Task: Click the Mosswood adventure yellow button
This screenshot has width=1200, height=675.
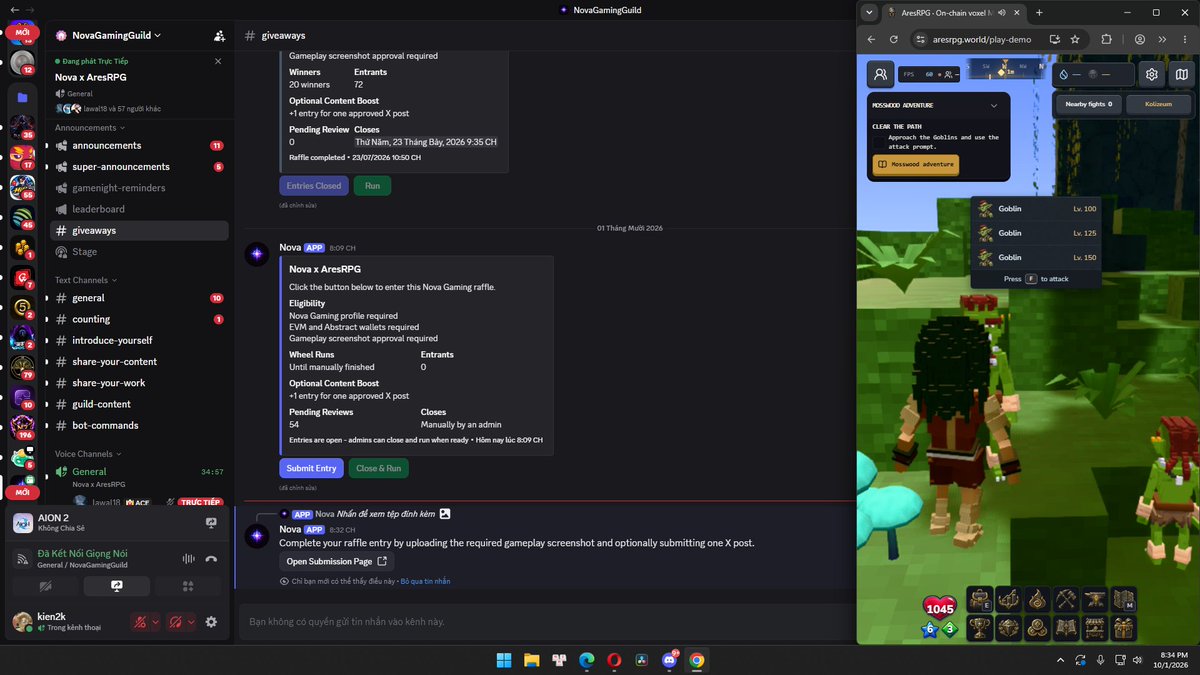Action: pyautogui.click(x=915, y=164)
